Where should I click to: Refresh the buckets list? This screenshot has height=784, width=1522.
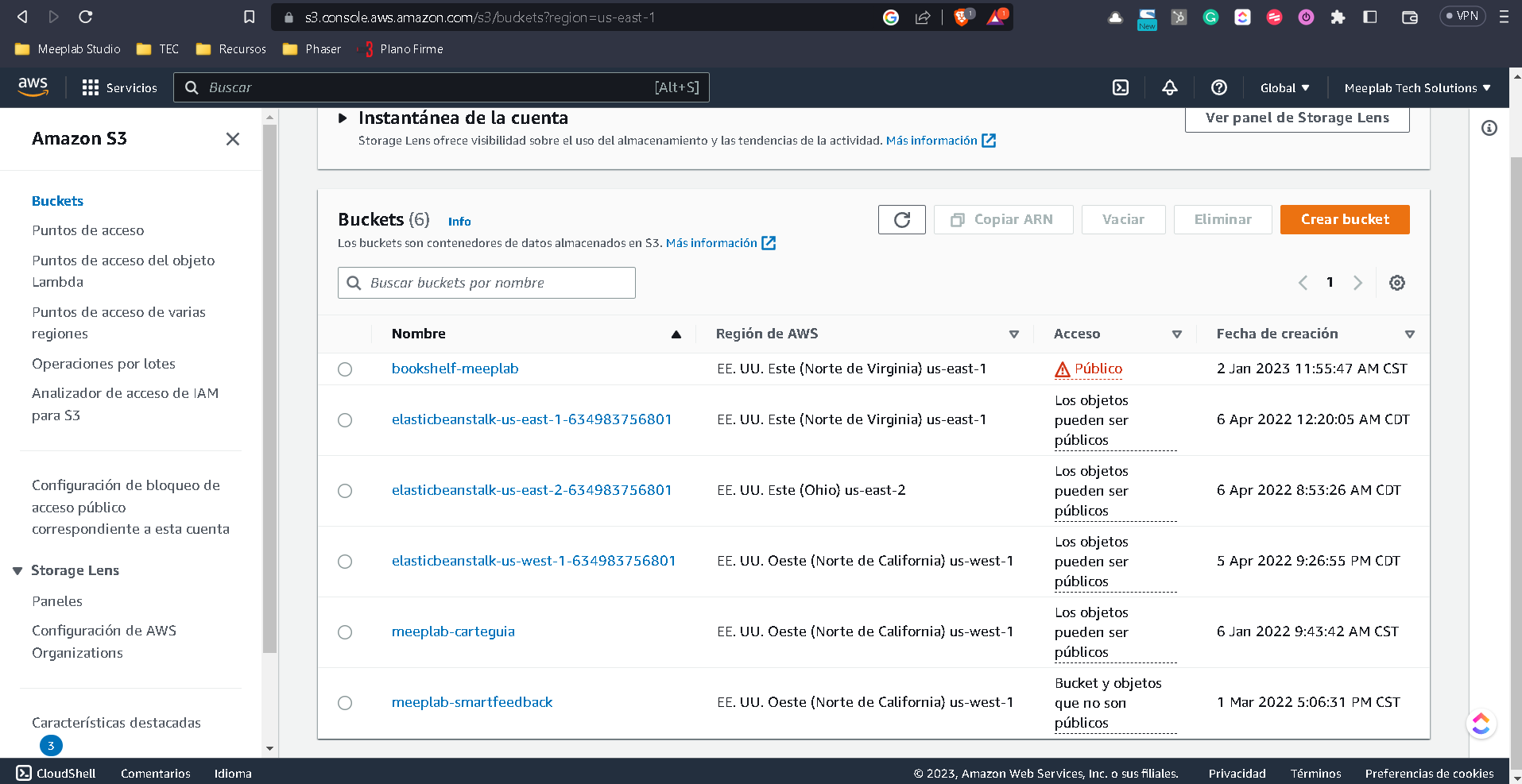(901, 220)
